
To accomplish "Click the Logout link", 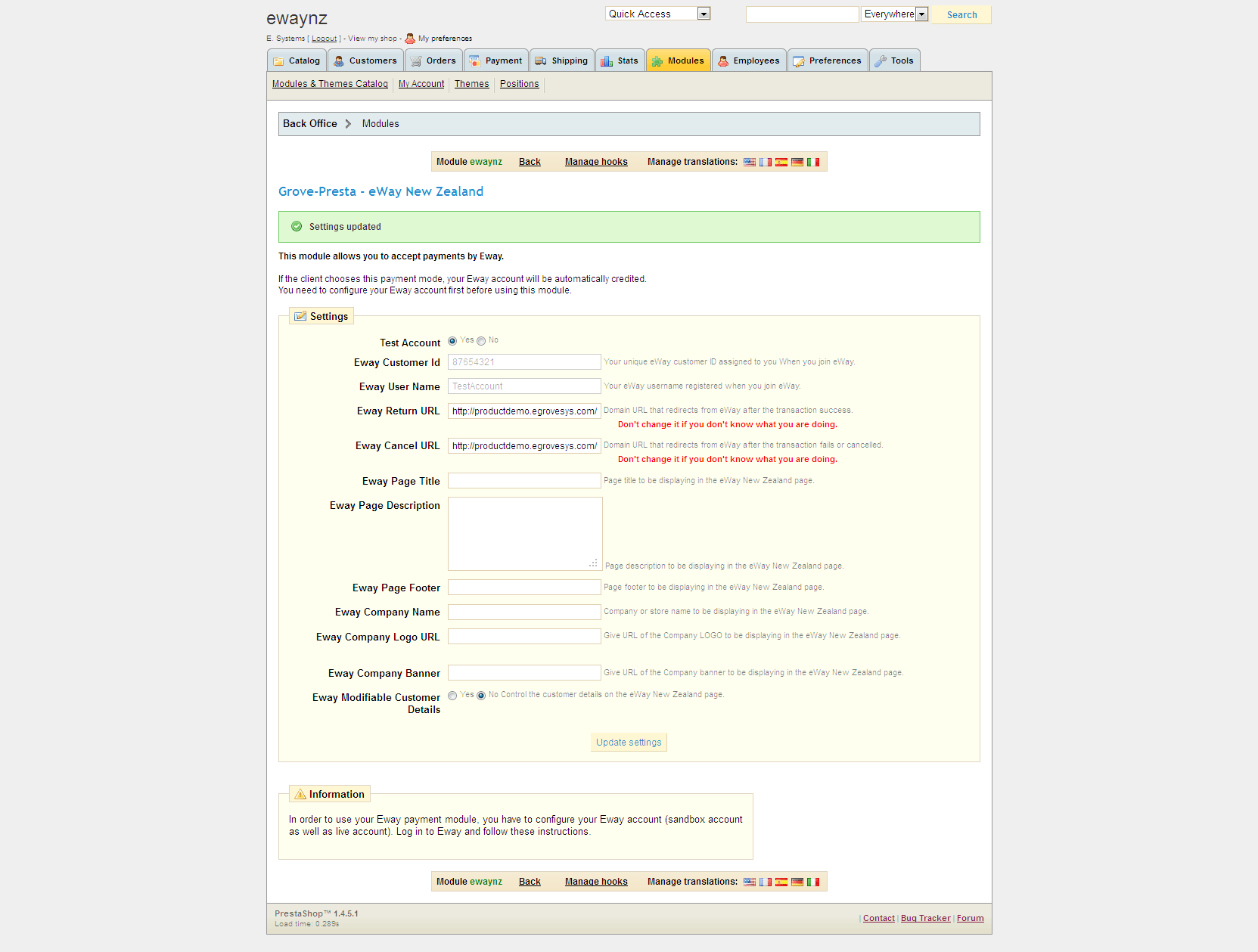I will pyautogui.click(x=324, y=39).
